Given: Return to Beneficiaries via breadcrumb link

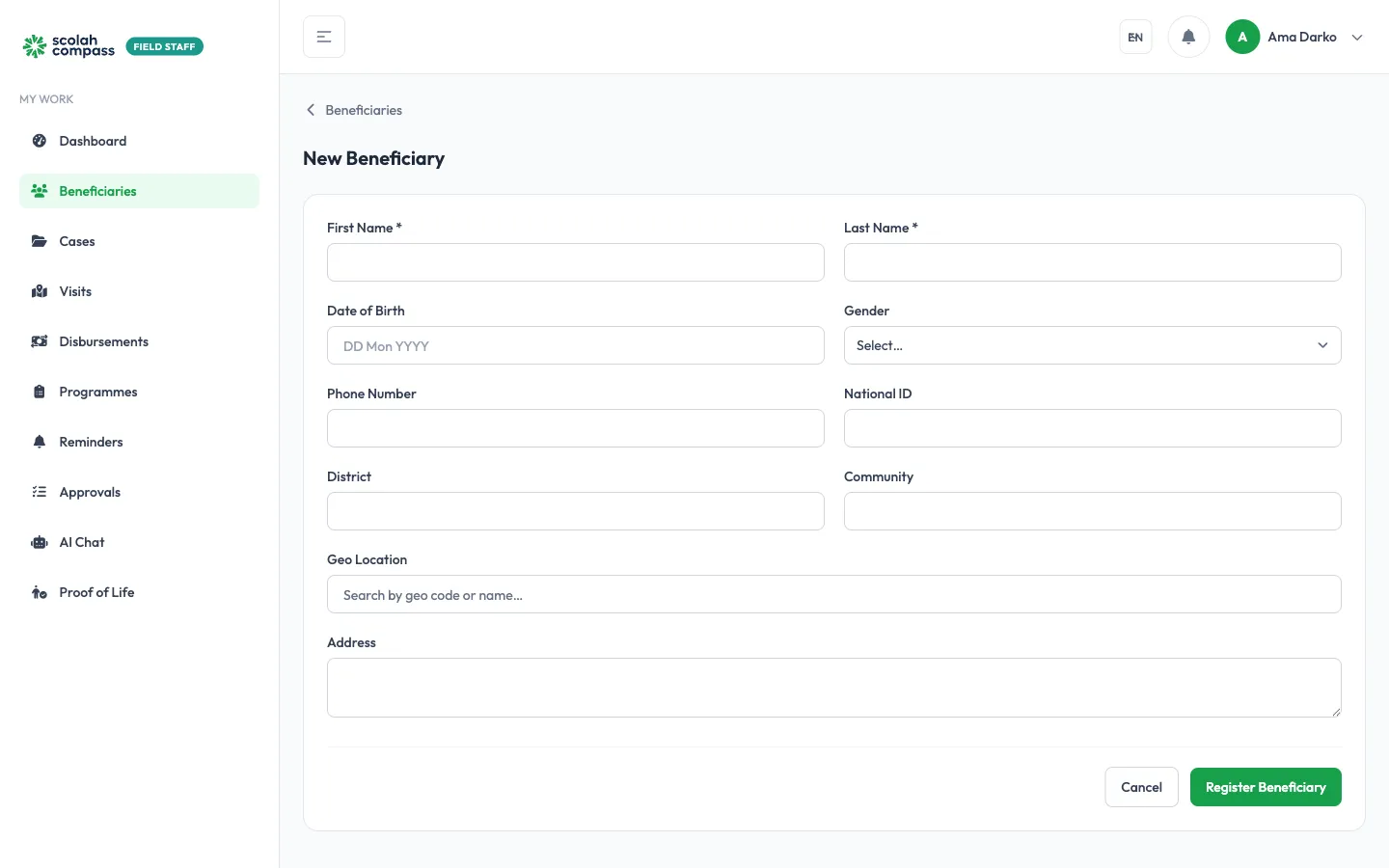Looking at the screenshot, I should 364,110.
